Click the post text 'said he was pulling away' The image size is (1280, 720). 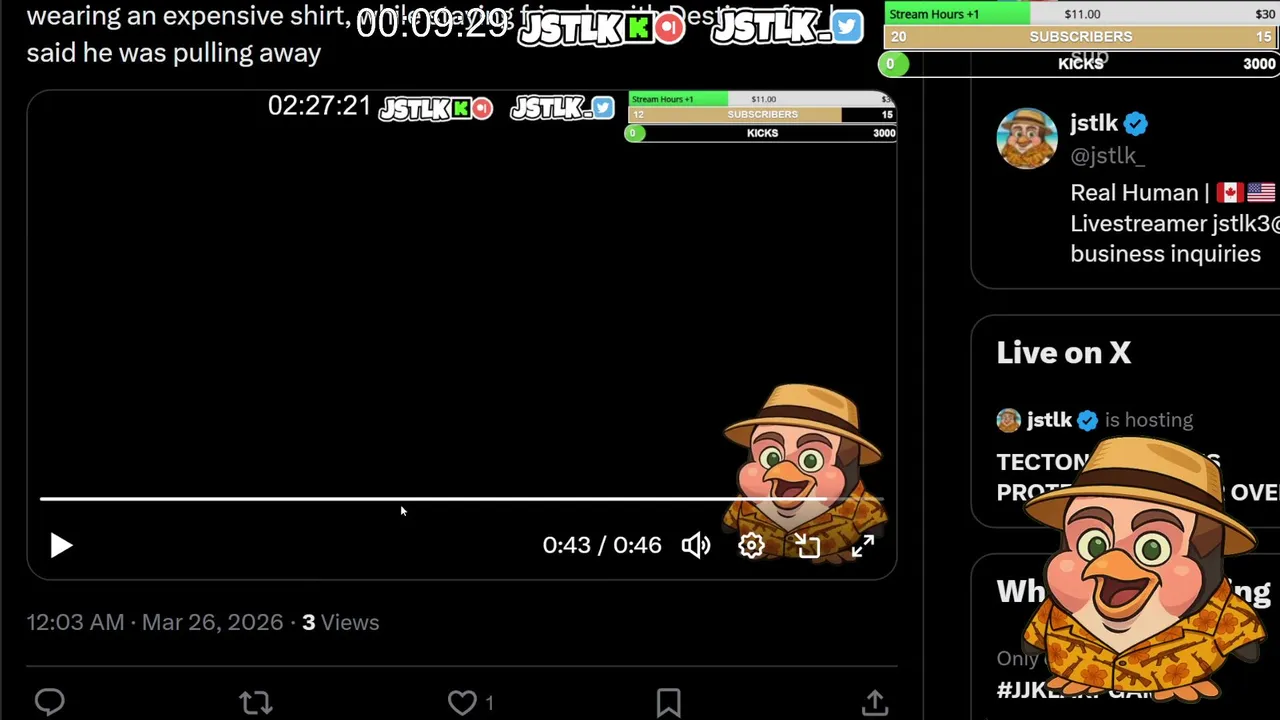pos(174,53)
